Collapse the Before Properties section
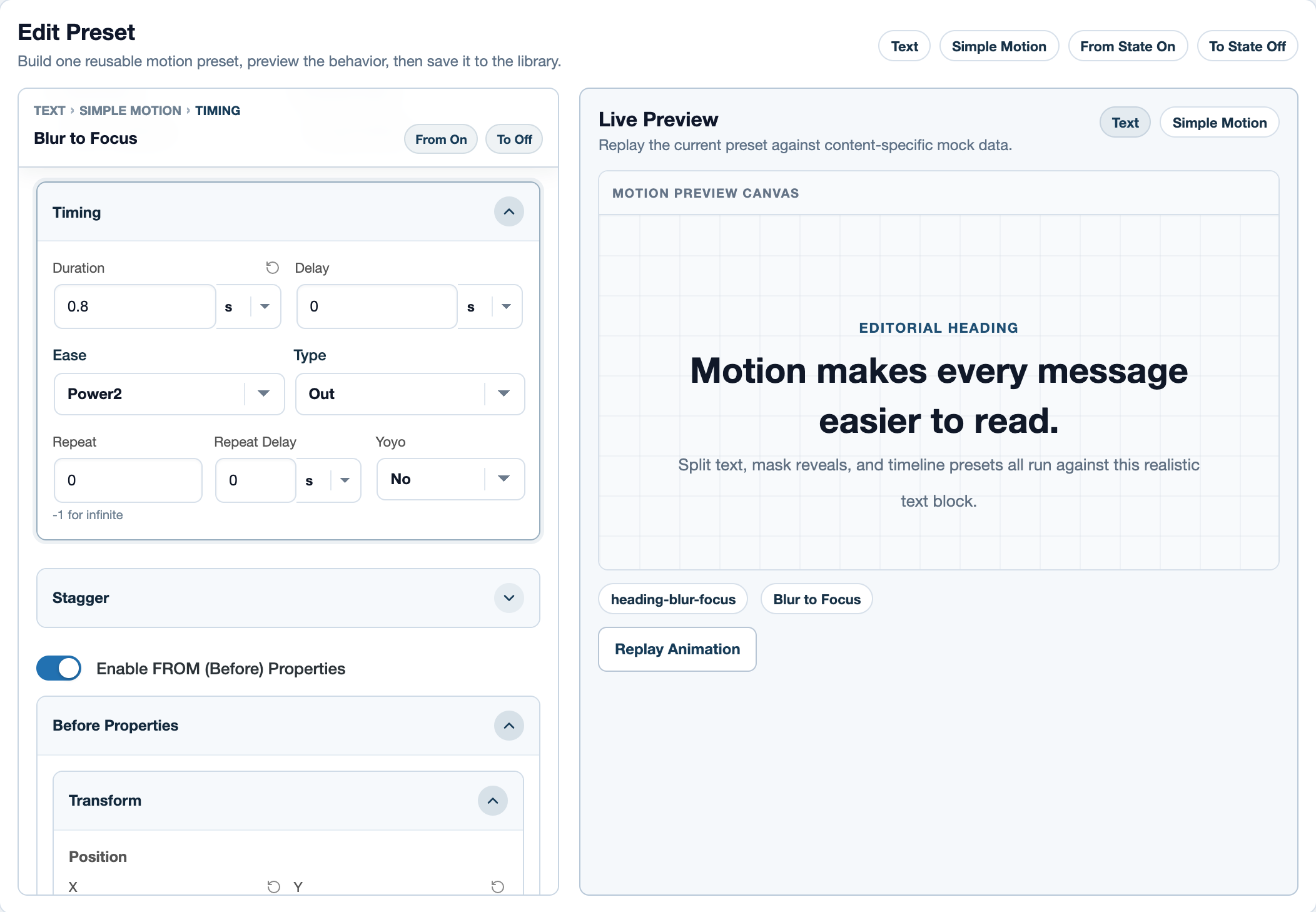1316x912 pixels. coord(509,726)
